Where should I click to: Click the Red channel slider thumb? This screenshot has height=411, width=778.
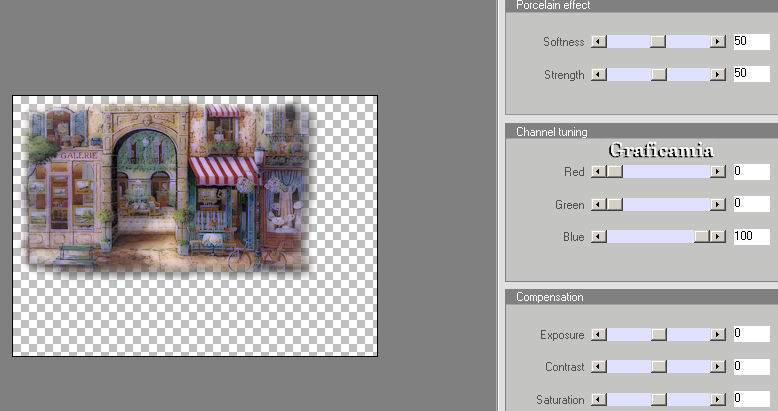coord(615,172)
